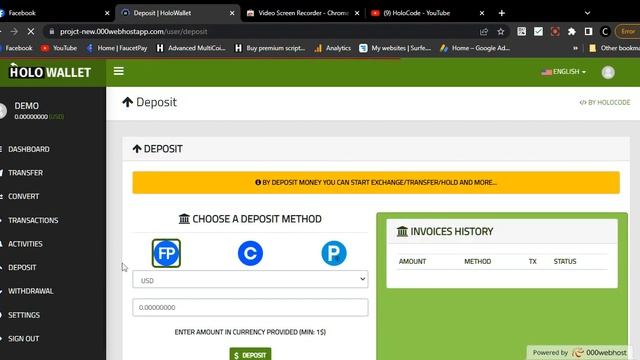Open the BY HOLOCODE link

click(x=605, y=102)
